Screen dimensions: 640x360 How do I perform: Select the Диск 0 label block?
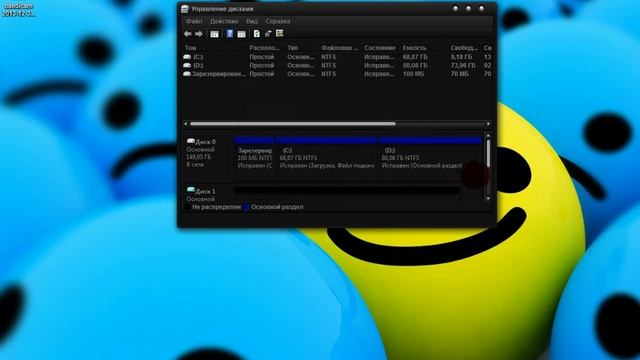point(208,159)
